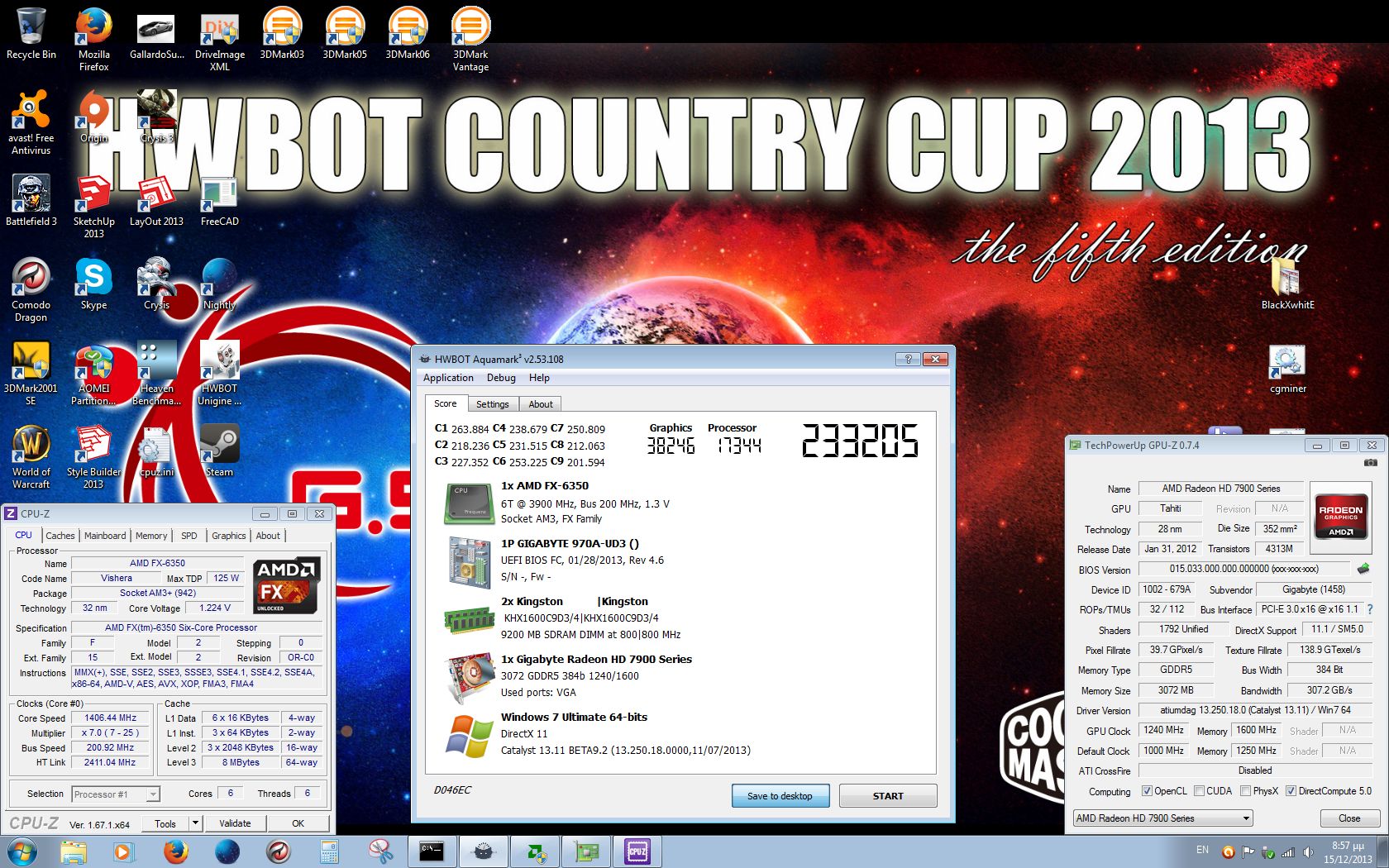The height and width of the screenshot is (868, 1389).
Task: Open the cgminer desktop icon
Action: (x=1288, y=370)
